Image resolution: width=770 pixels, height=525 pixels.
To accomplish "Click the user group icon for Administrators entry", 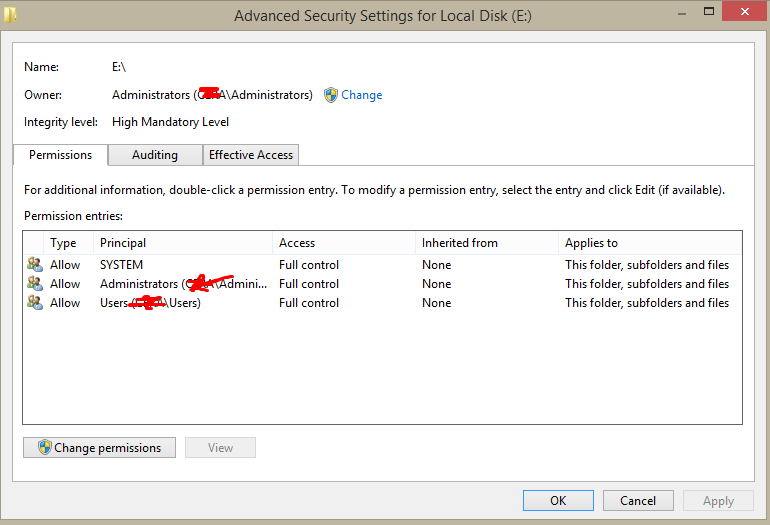I will [x=35, y=284].
